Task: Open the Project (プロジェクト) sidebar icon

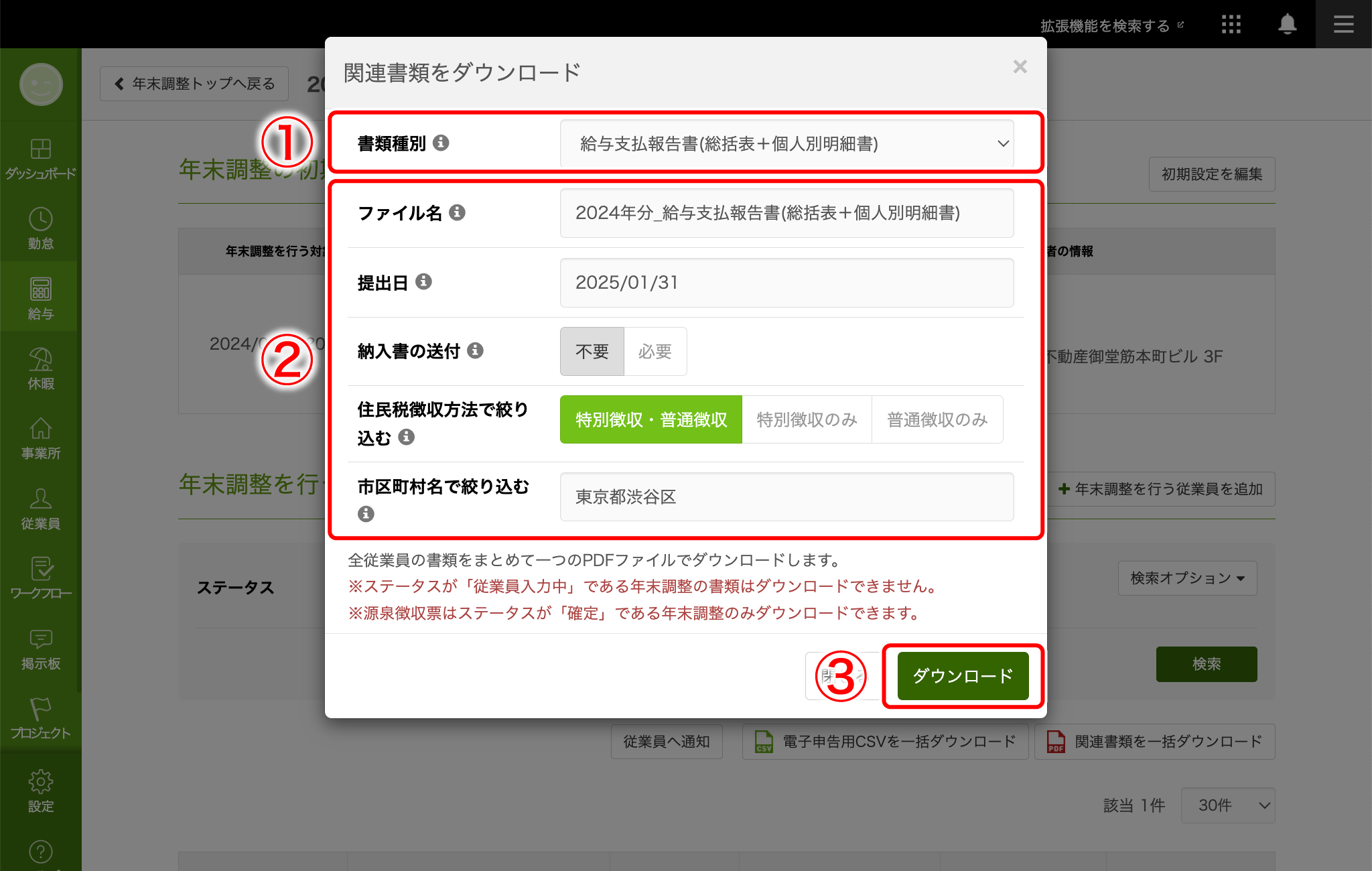Action: coord(40,718)
